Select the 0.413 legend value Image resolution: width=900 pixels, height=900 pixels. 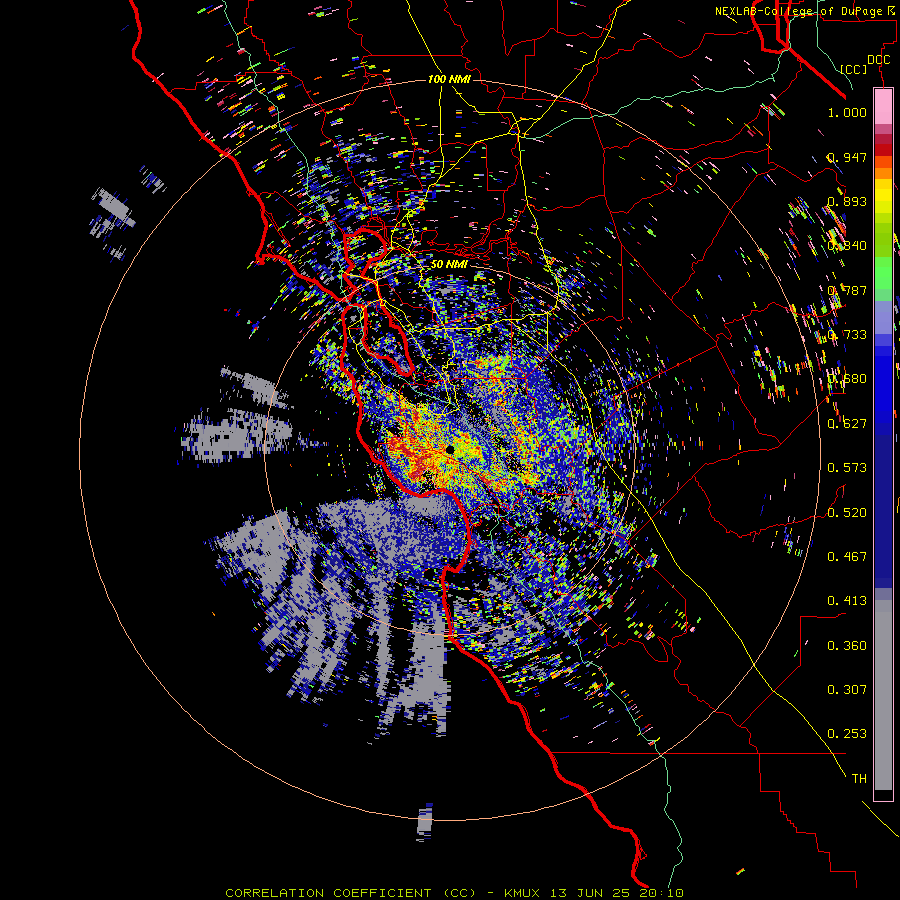click(x=847, y=601)
